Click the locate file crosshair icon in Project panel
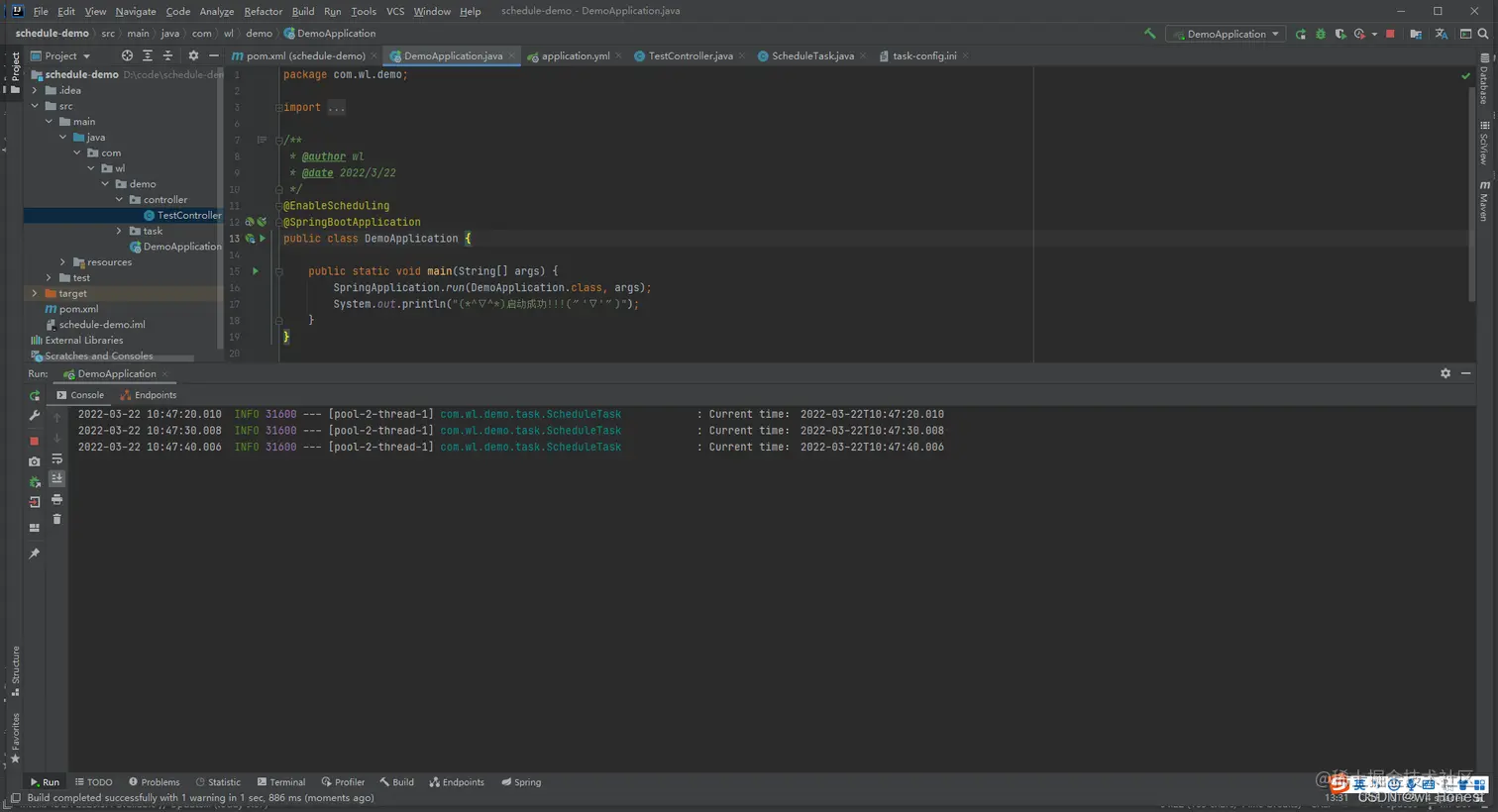Screen dimensions: 1498x812 127,55
